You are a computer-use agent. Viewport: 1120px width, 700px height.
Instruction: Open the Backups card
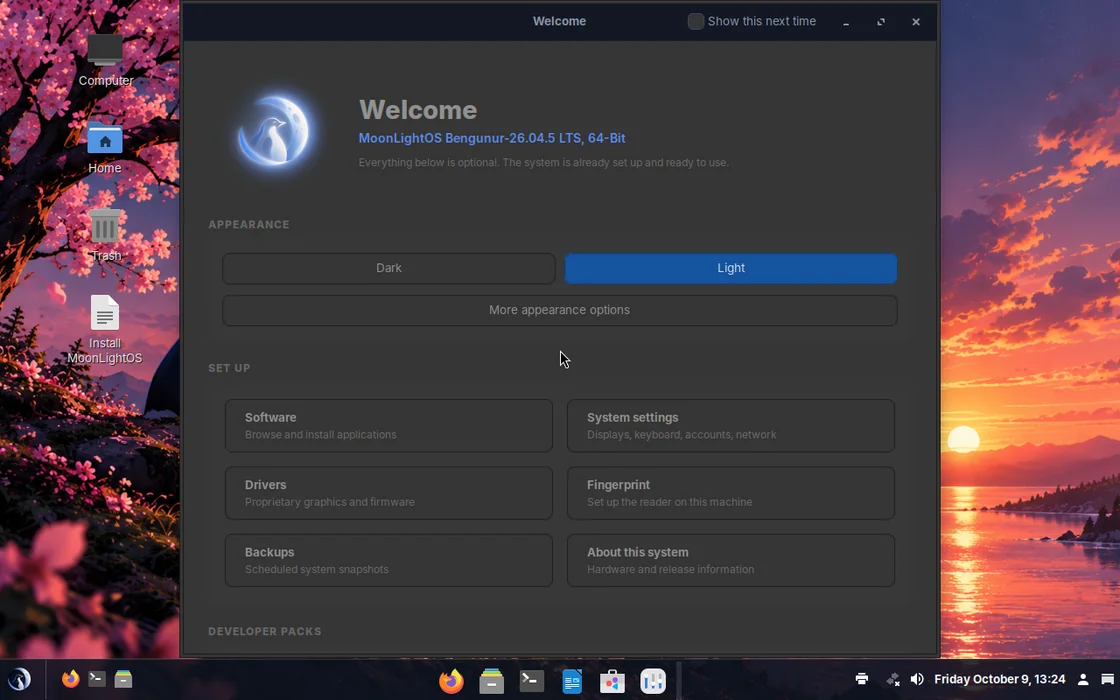point(389,561)
